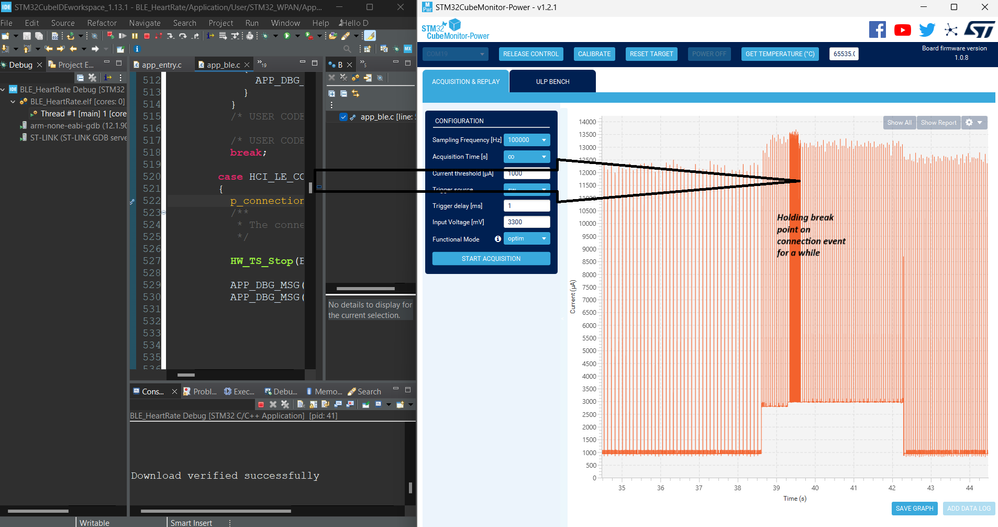
Task: Click Remove All Breakpoints icon in Breakpoints view
Action: pos(344,78)
